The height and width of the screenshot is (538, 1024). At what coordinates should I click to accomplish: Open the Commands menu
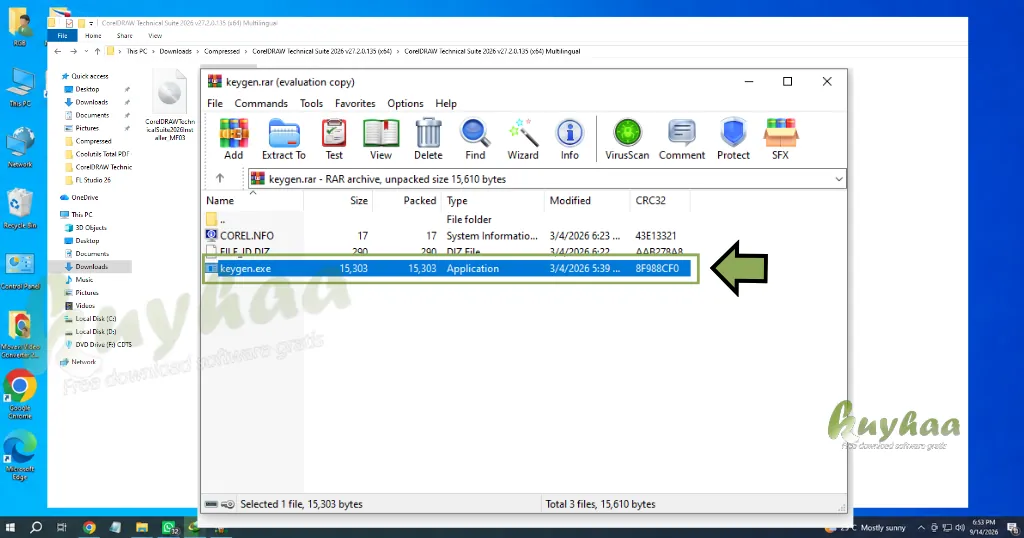tap(261, 103)
